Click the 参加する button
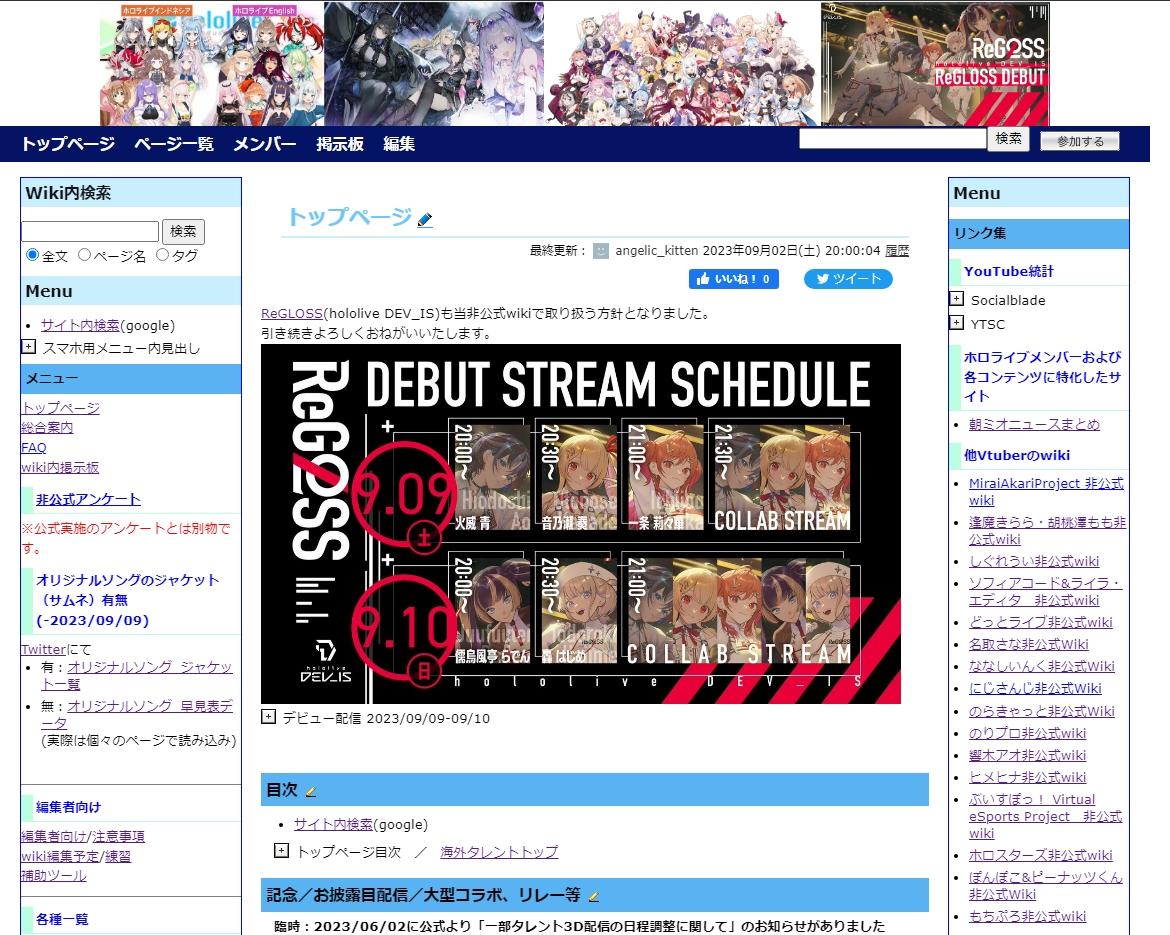Viewport: 1170px width, 935px height. tap(1080, 141)
